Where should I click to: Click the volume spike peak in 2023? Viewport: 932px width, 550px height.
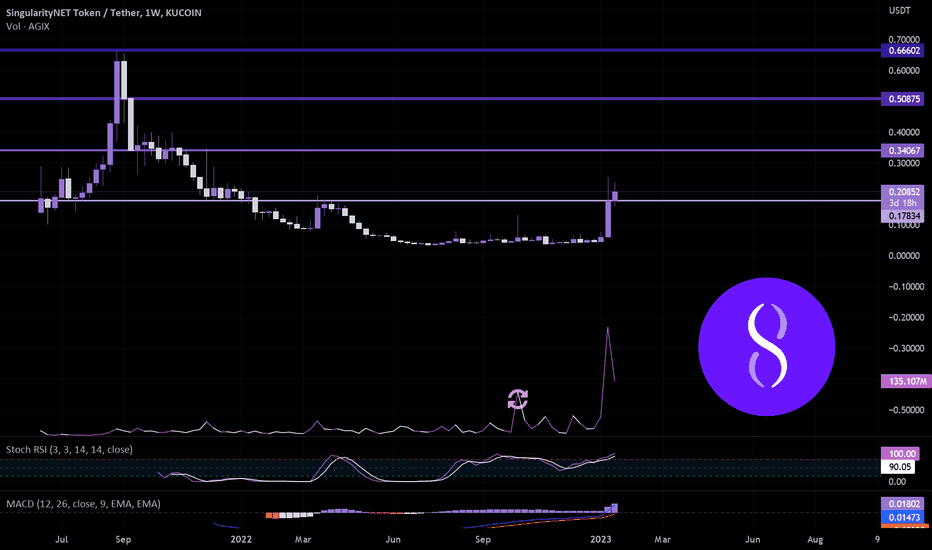click(x=607, y=328)
